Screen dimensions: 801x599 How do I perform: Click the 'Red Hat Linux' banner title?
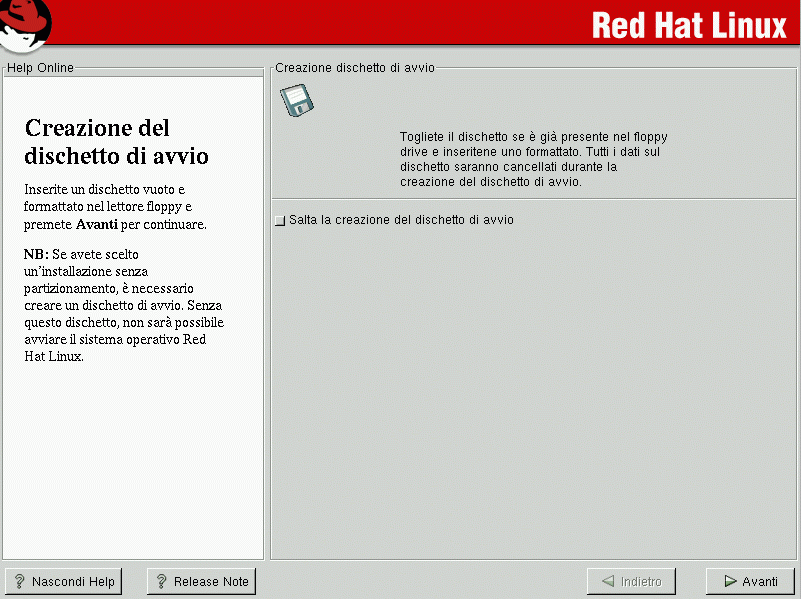[689, 25]
